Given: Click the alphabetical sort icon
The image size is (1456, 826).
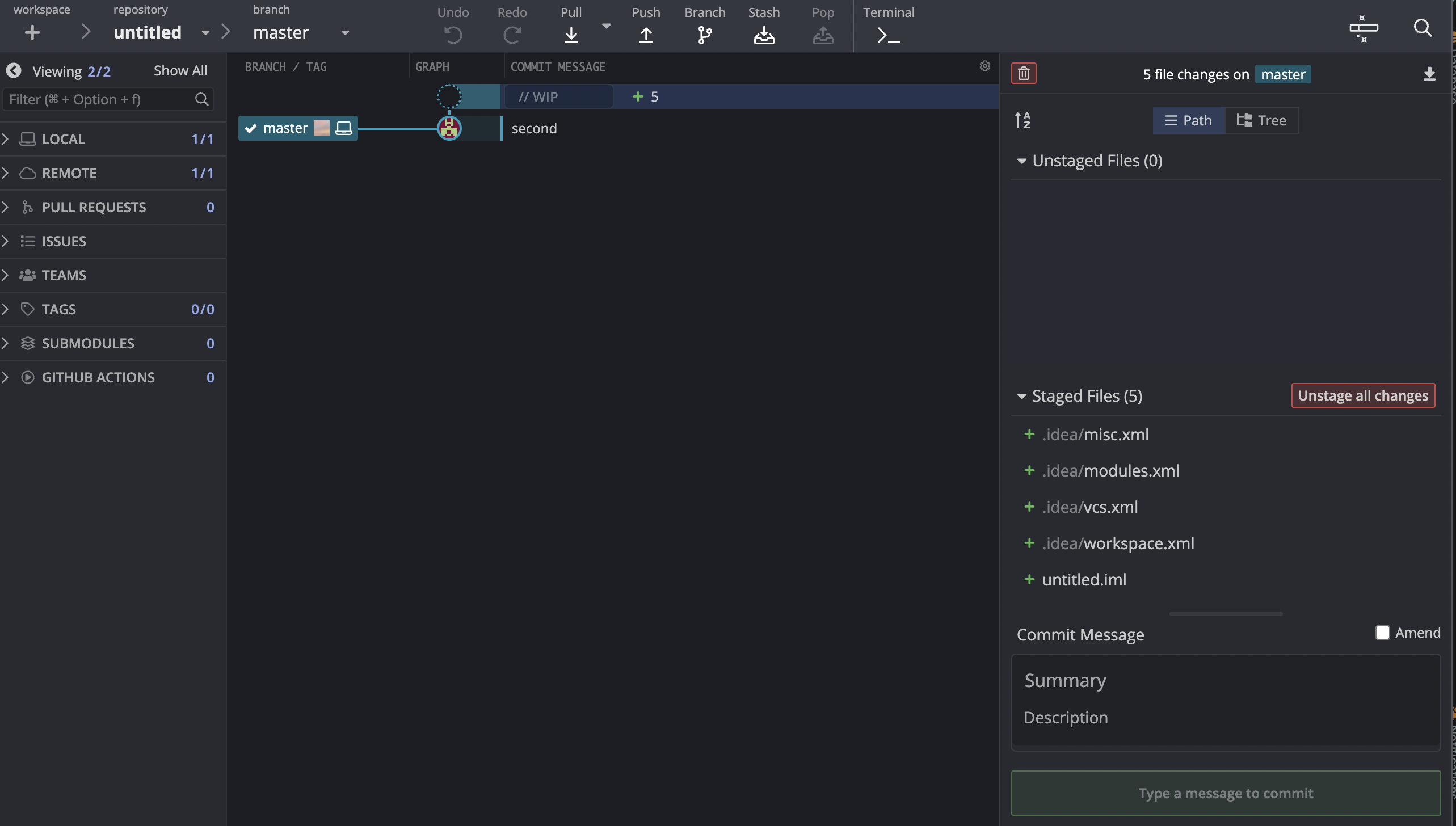Looking at the screenshot, I should (x=1022, y=120).
